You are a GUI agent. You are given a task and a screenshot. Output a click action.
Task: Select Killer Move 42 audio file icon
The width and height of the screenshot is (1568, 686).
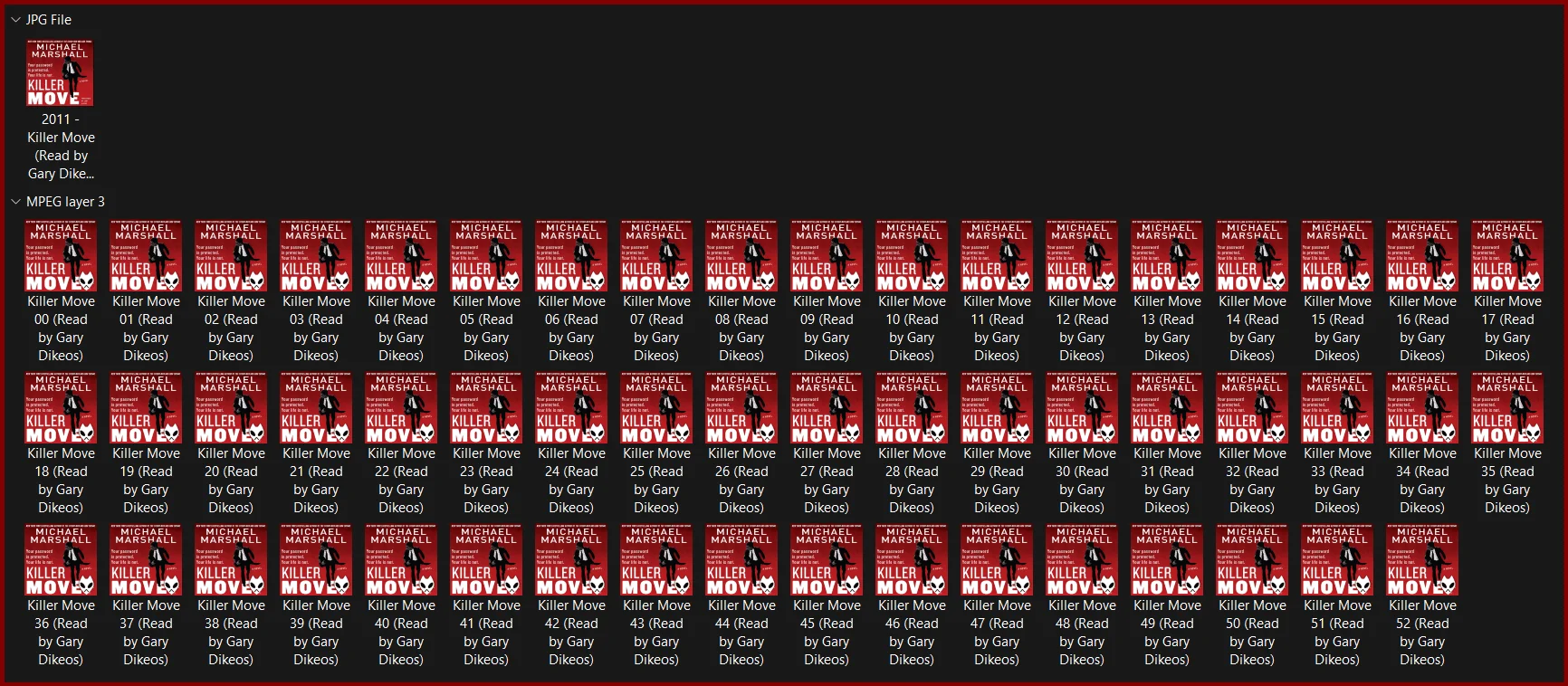click(571, 560)
